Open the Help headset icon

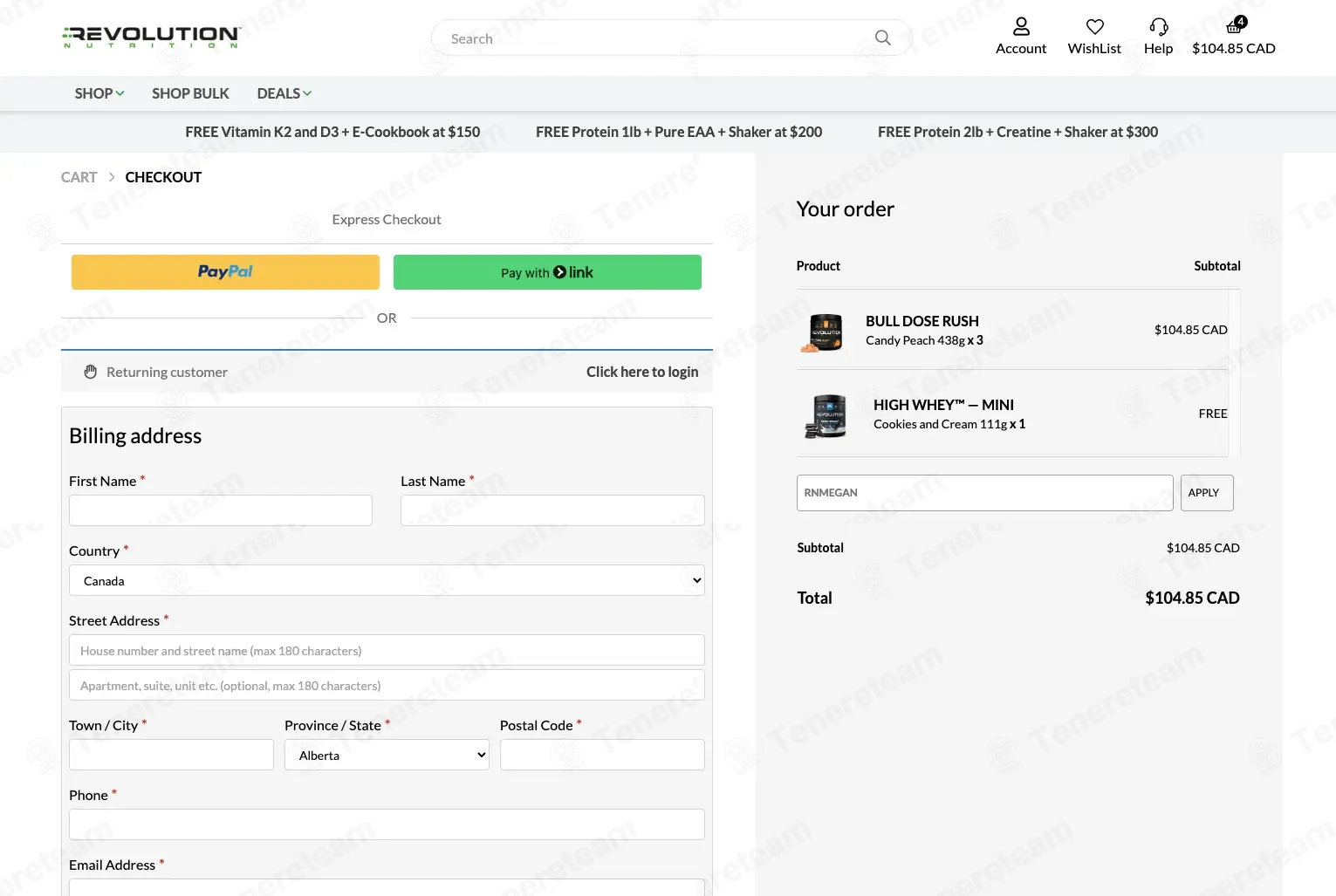tap(1159, 27)
